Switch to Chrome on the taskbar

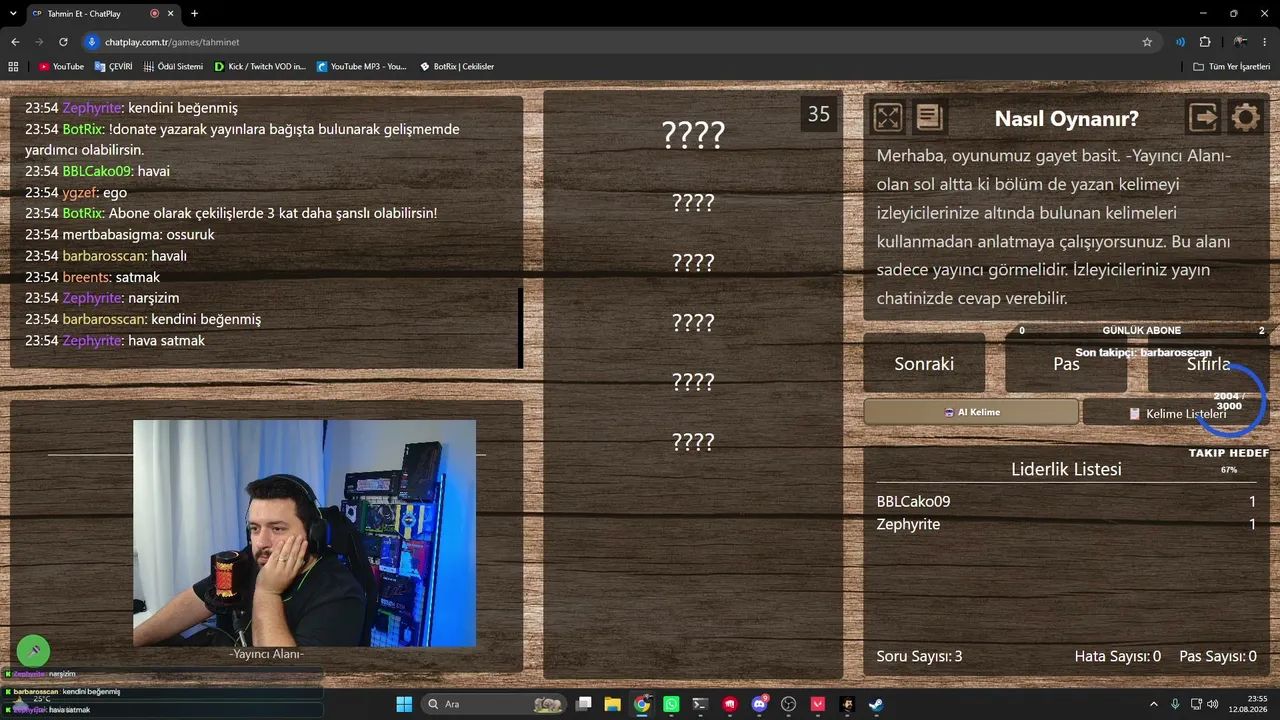coord(642,704)
